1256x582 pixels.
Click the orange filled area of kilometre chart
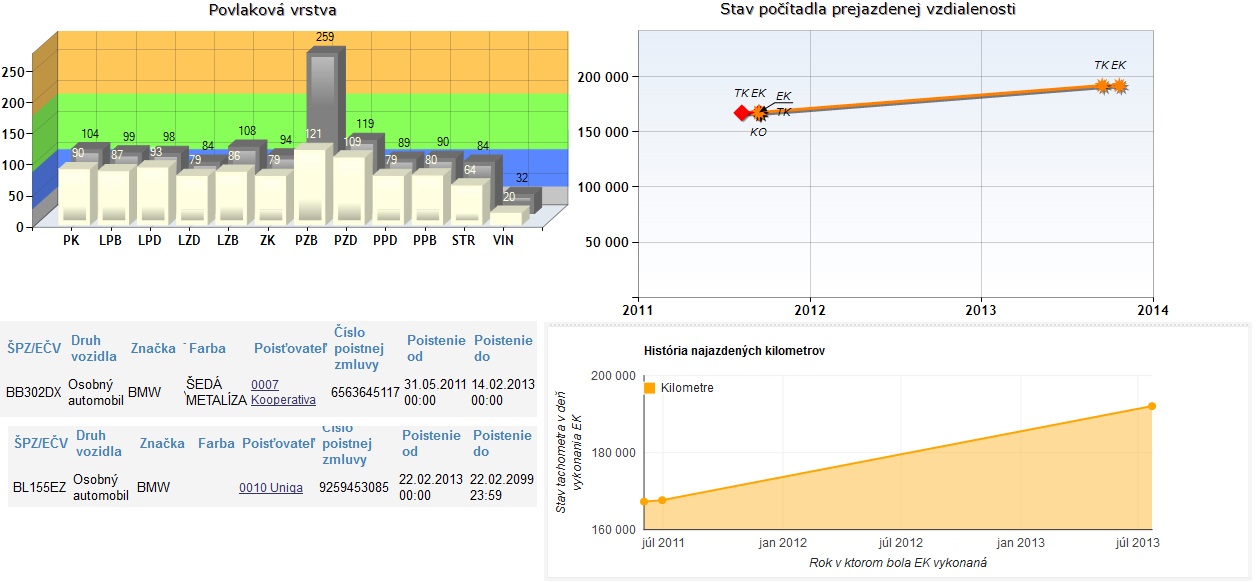point(950,500)
